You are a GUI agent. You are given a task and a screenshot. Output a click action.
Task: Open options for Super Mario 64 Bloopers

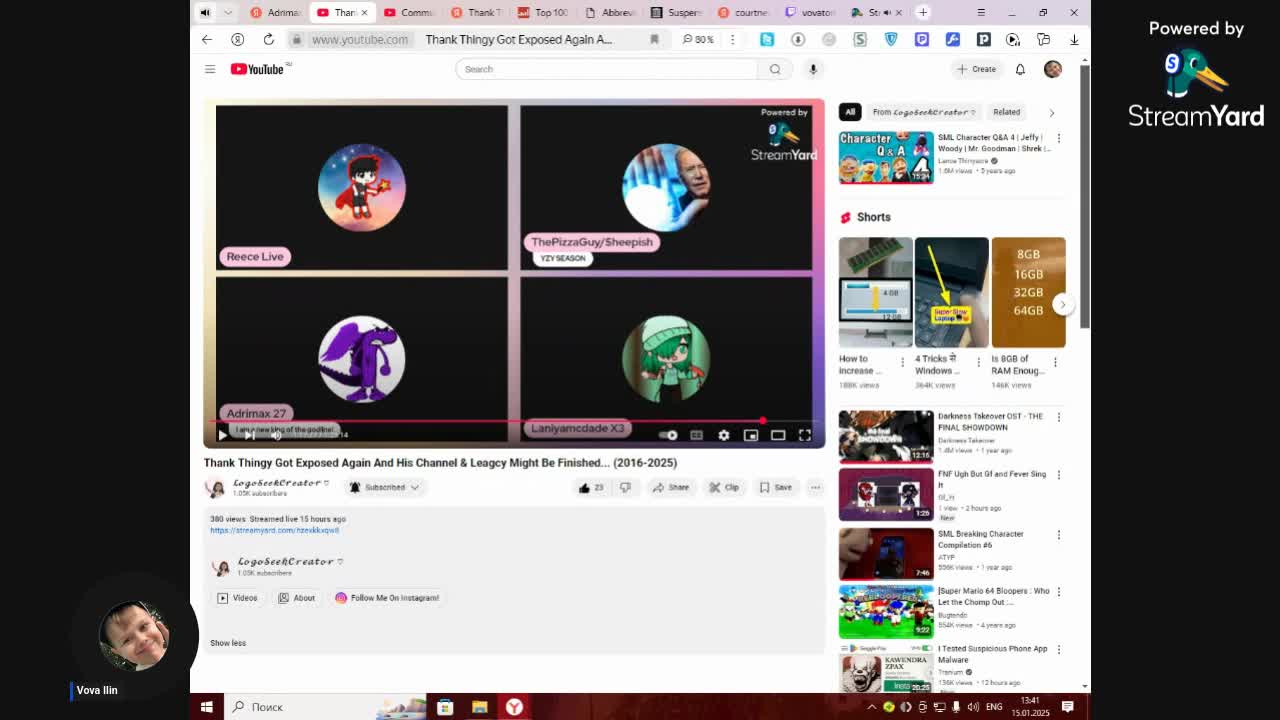point(1059,592)
